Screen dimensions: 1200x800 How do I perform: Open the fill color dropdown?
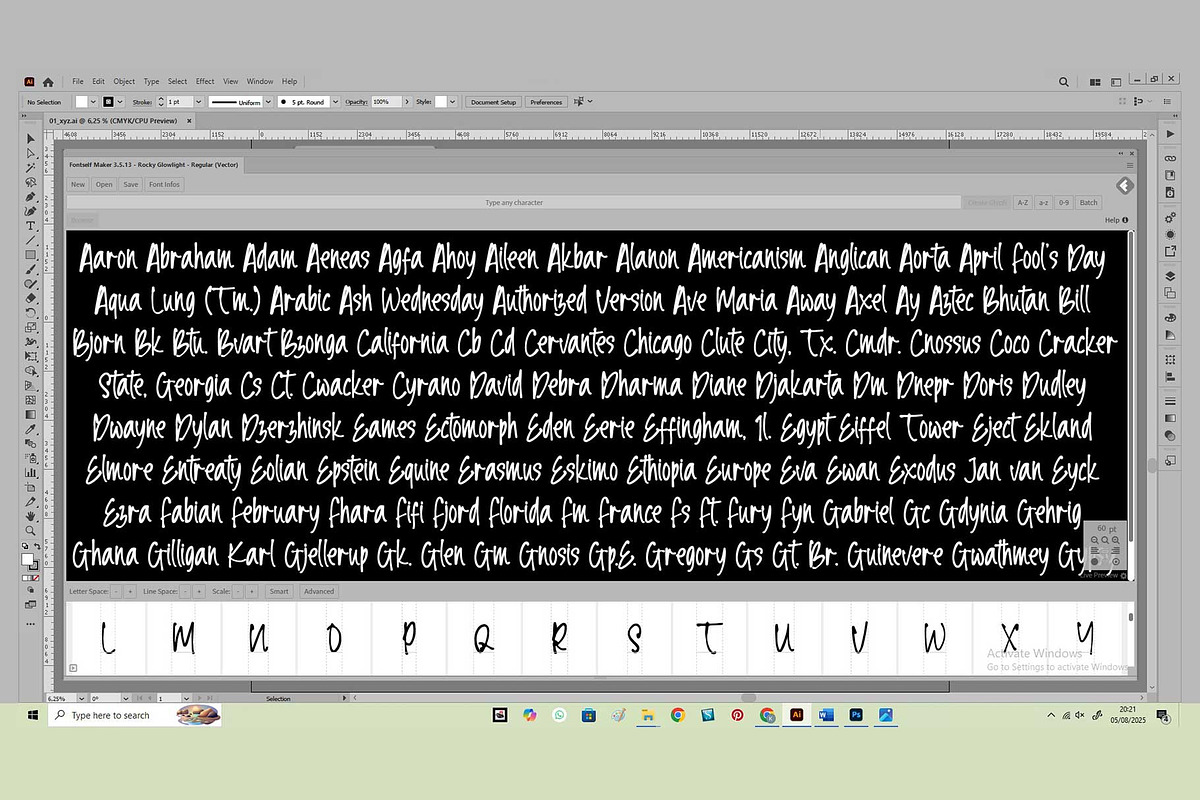93,102
